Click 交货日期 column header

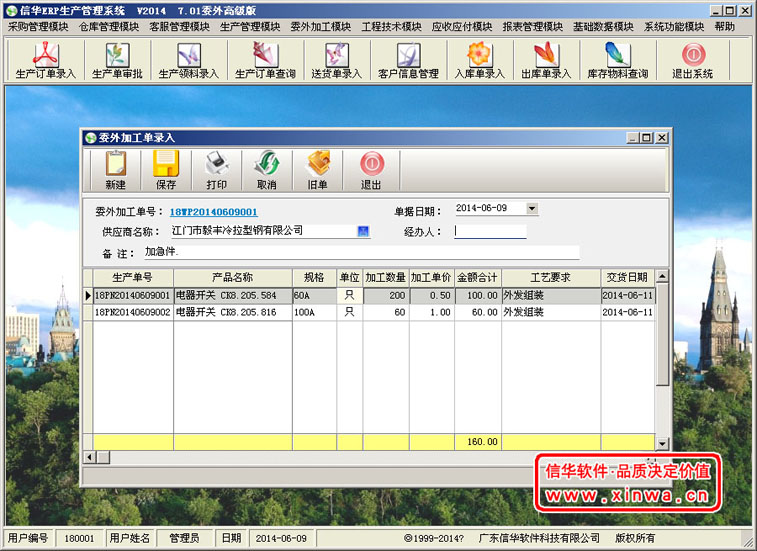point(628,277)
